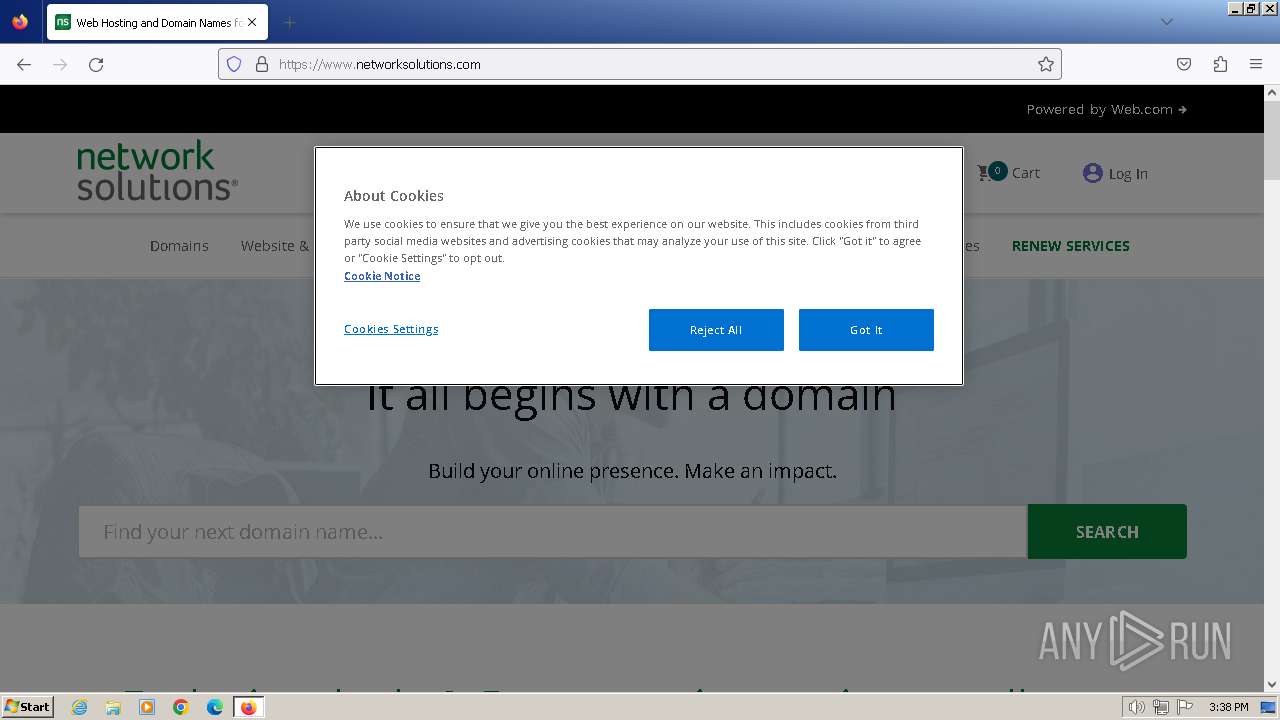
Task: Click the Network Solutions logo
Action: (x=157, y=171)
